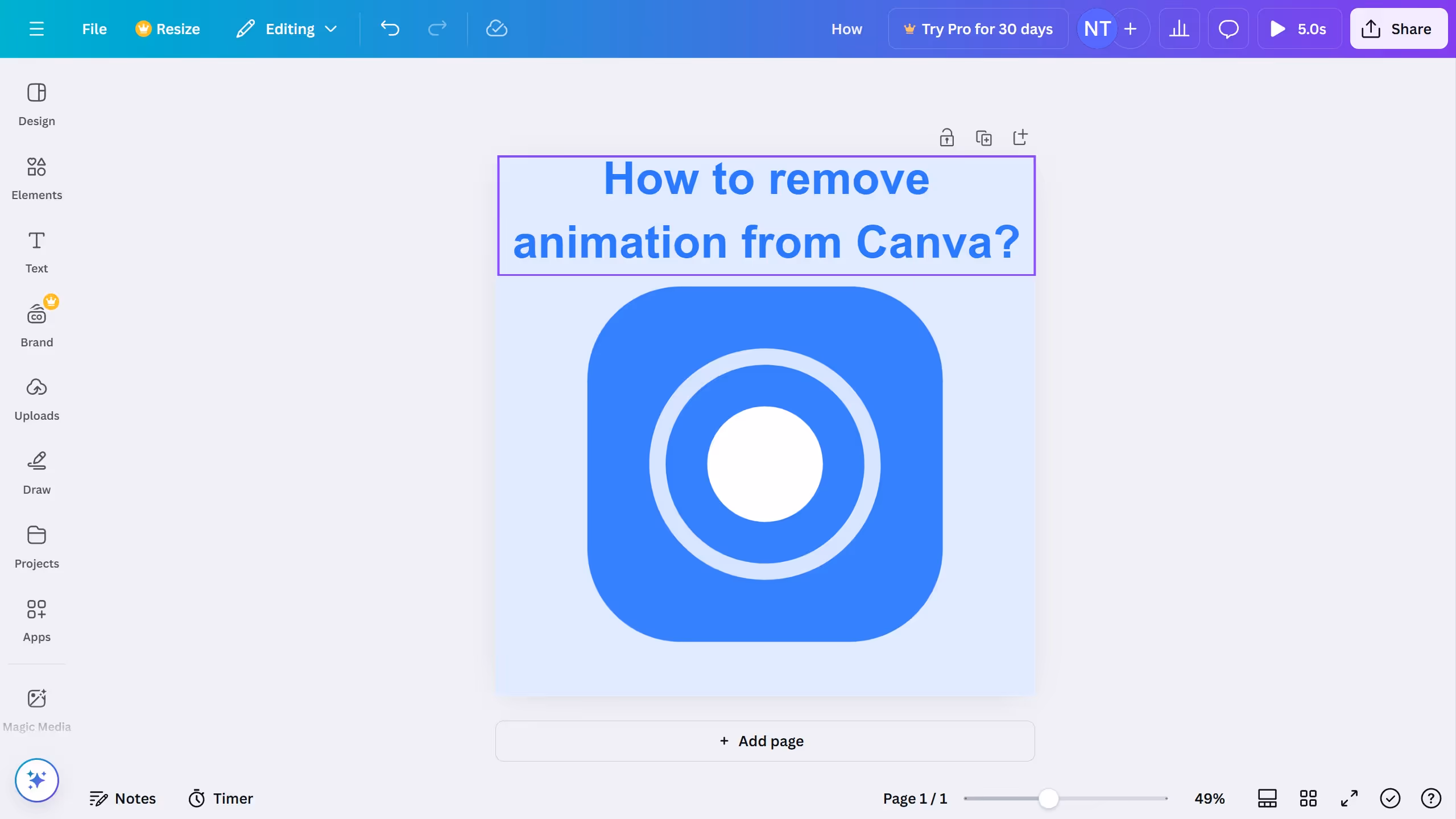Toggle the grid view of pages

1308,798
